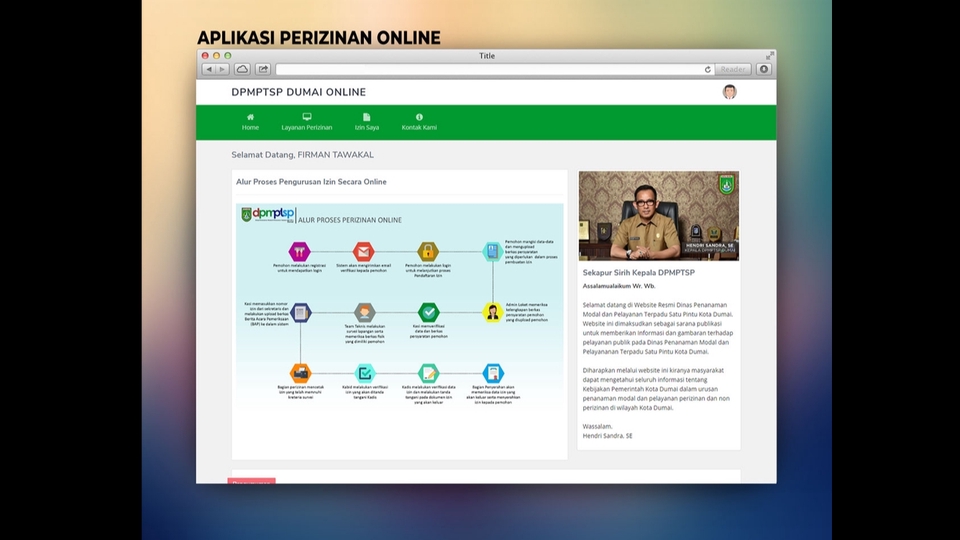This screenshot has height=540, width=960.
Task: Click the Sekapur Sirih Kepala DPMPTSP heading
Action: (639, 272)
